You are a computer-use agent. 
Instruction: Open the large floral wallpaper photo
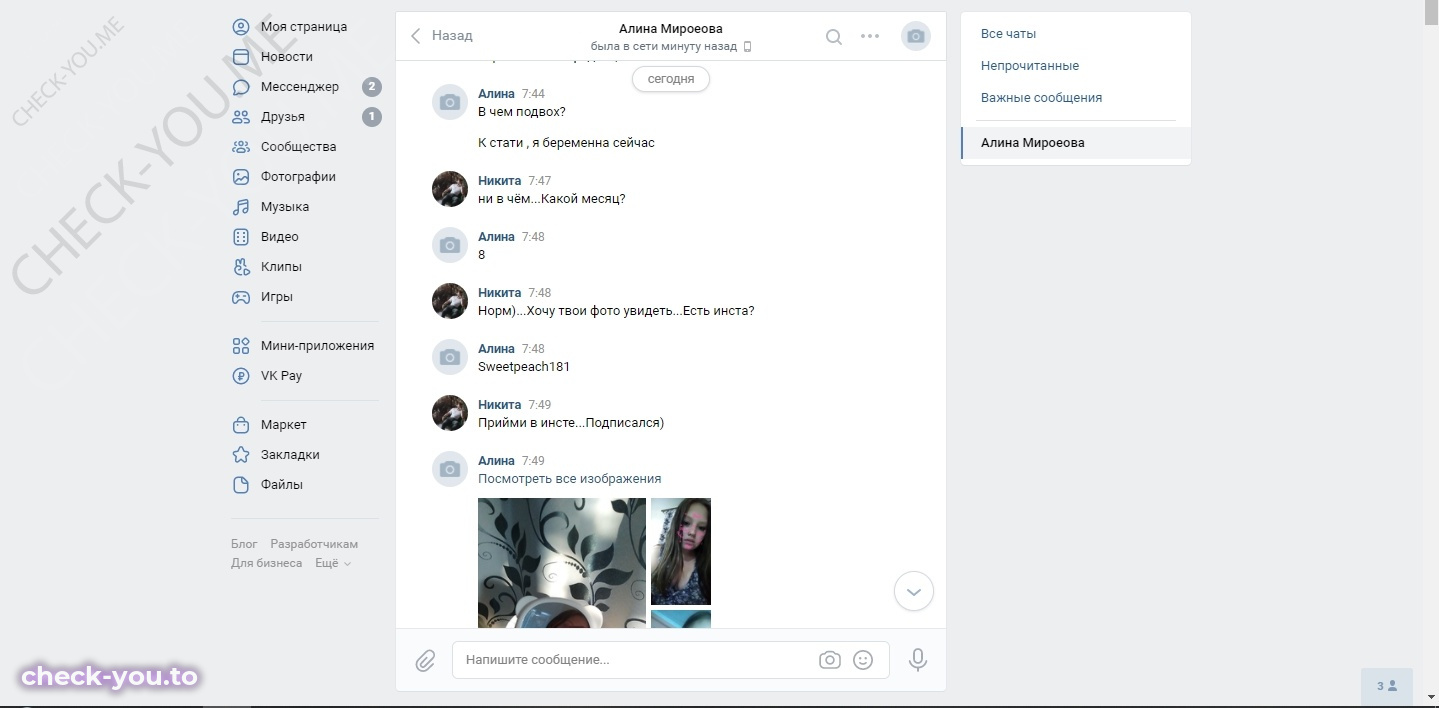[562, 563]
